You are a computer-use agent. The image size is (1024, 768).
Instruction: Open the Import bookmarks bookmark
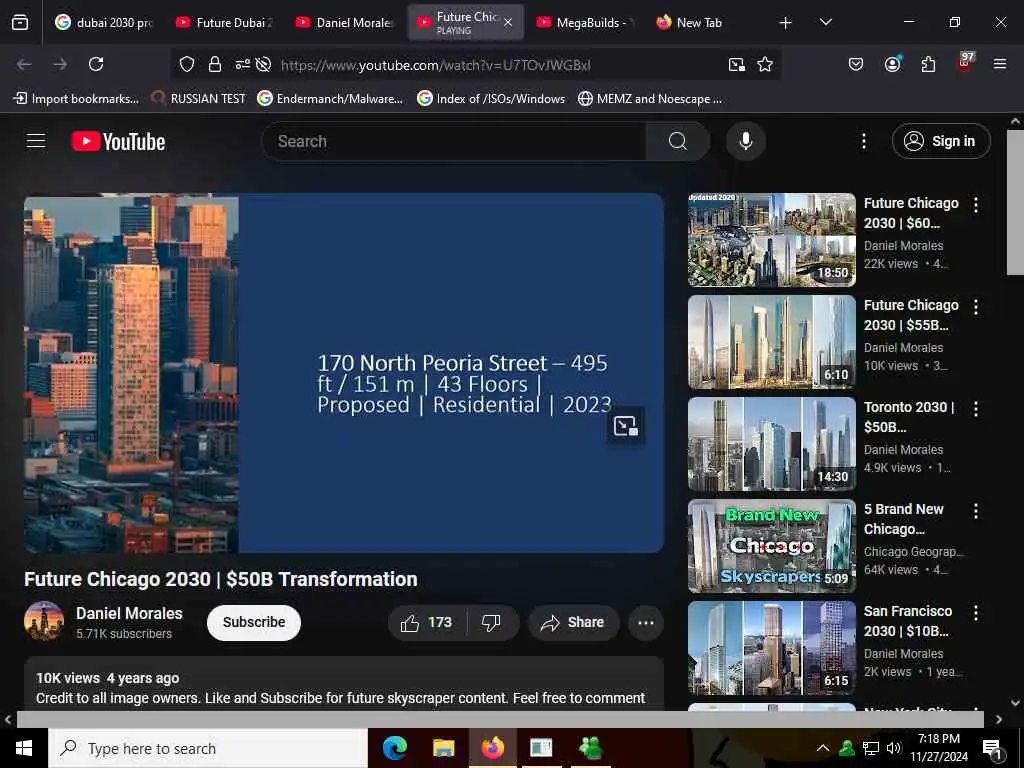(x=76, y=99)
